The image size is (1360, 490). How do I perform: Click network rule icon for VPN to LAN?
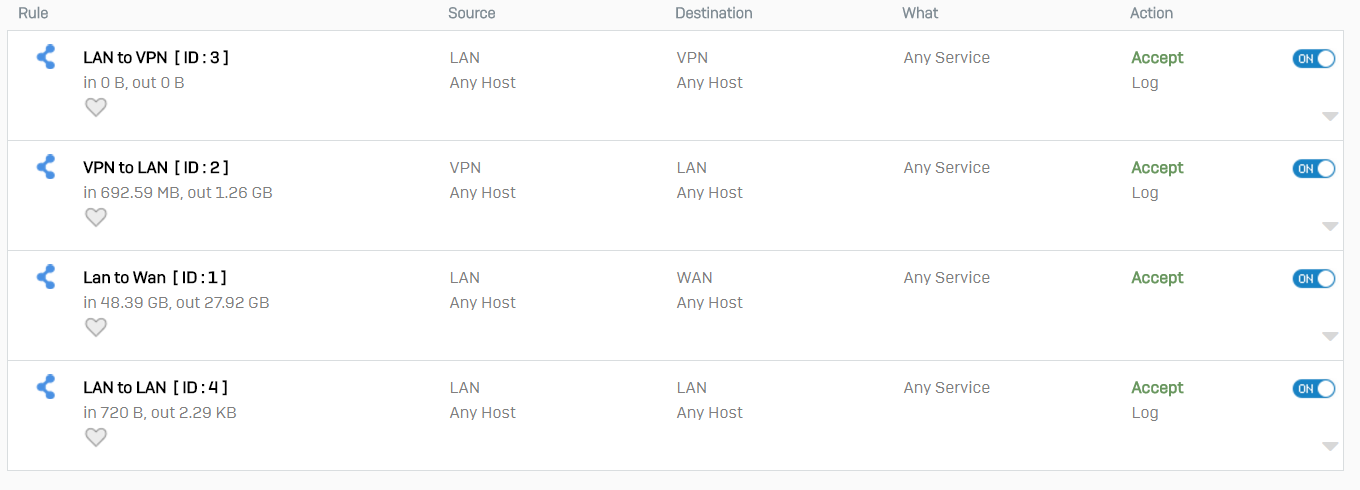point(45,167)
